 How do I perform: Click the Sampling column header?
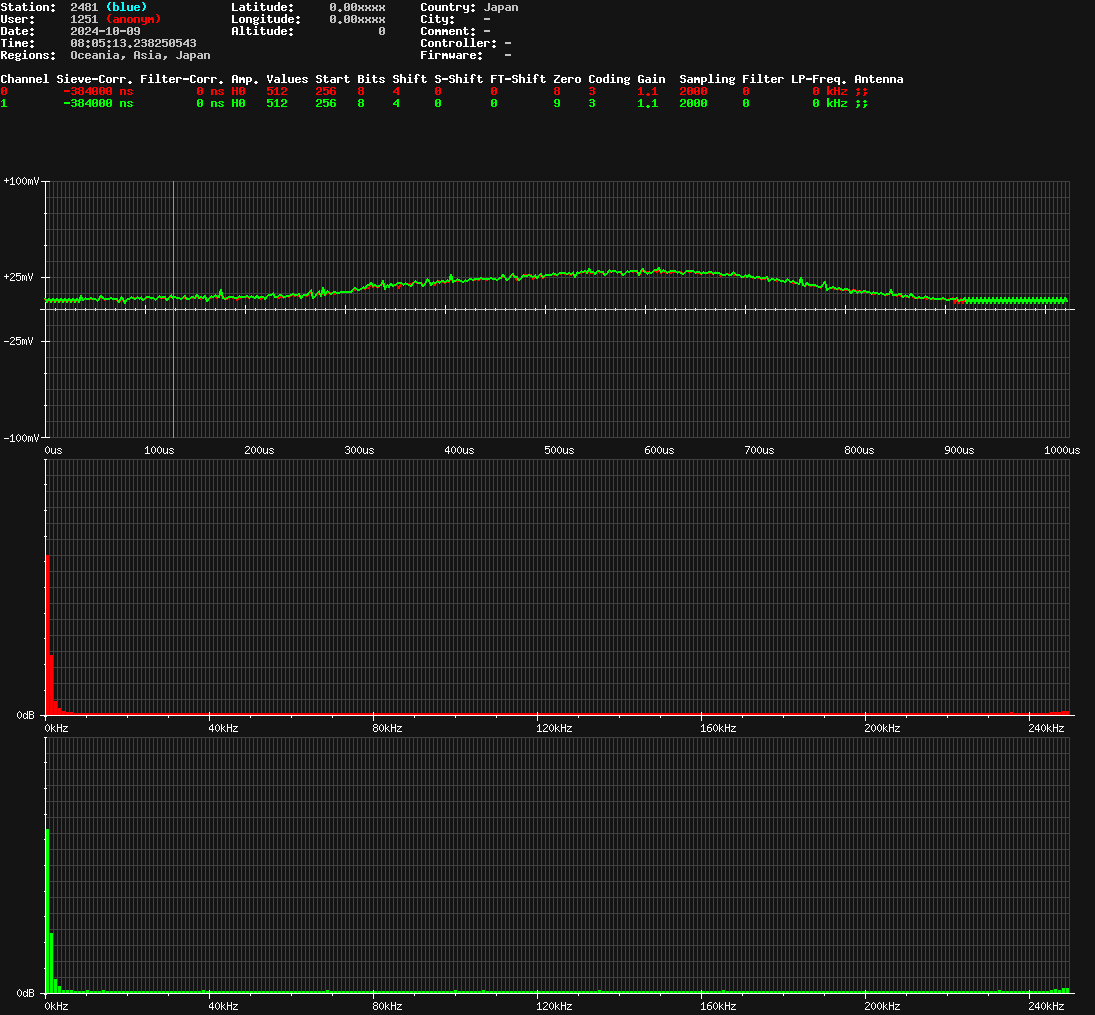point(707,79)
